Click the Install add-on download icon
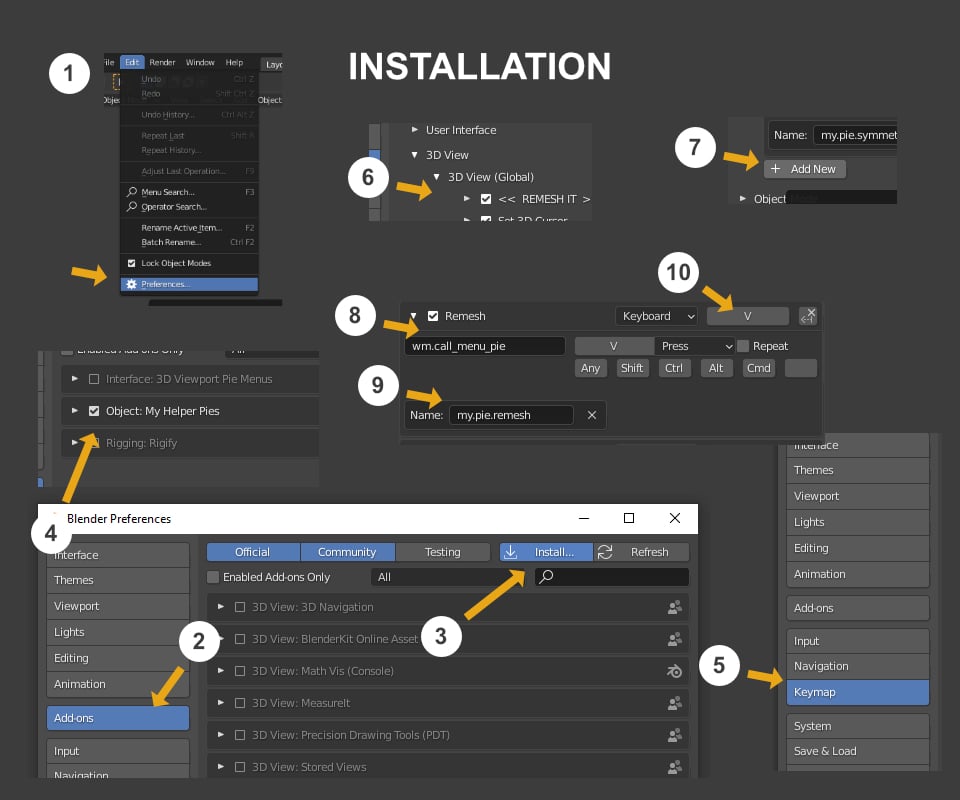The image size is (960, 800). pyautogui.click(x=511, y=552)
